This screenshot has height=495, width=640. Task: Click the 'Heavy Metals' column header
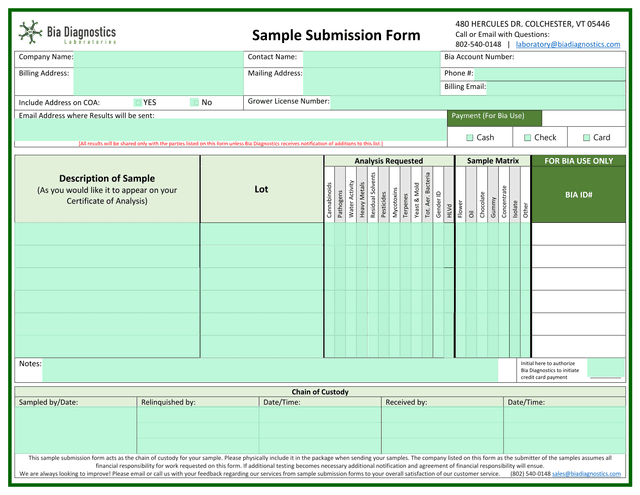362,194
